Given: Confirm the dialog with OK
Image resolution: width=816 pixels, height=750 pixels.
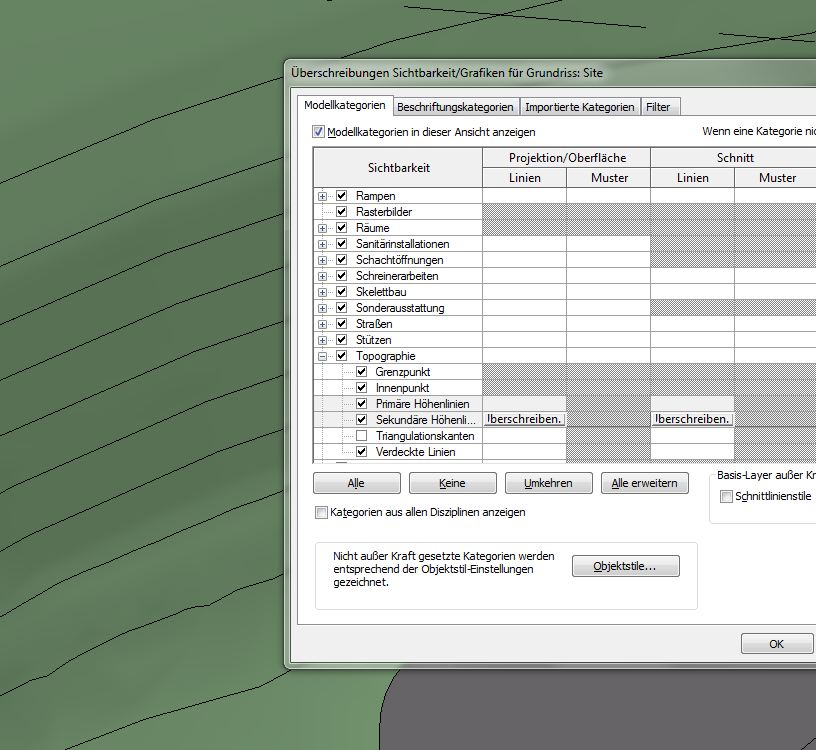Looking at the screenshot, I should tap(776, 644).
